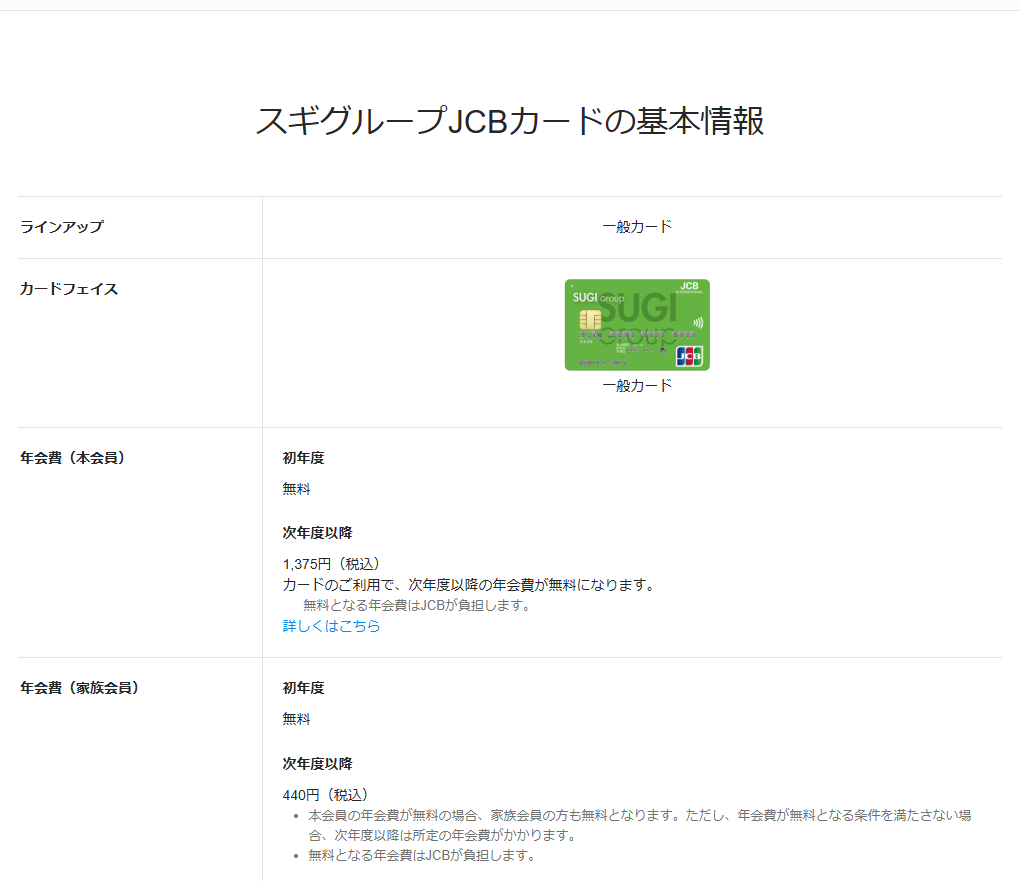Select the heading スギグループJCBカードの基本情報
Viewport: 1020px width, 881px height.
(510, 121)
